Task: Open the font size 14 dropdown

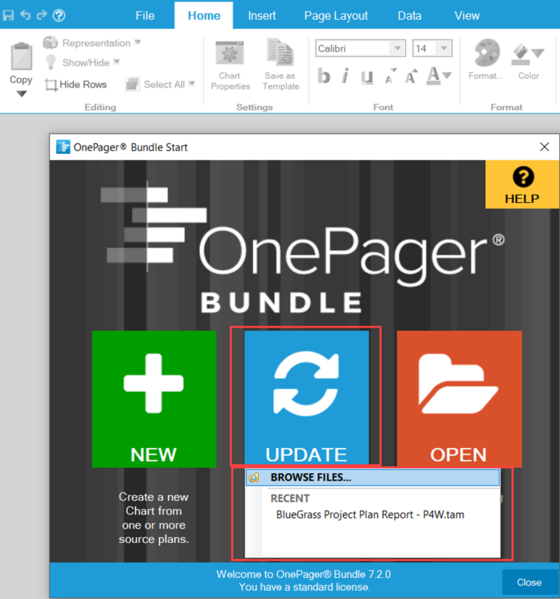Action: pos(444,49)
